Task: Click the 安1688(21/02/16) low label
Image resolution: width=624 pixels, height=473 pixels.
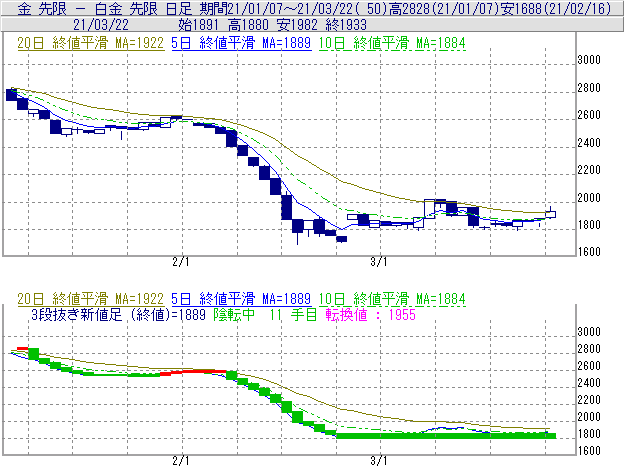Action: 556,8
